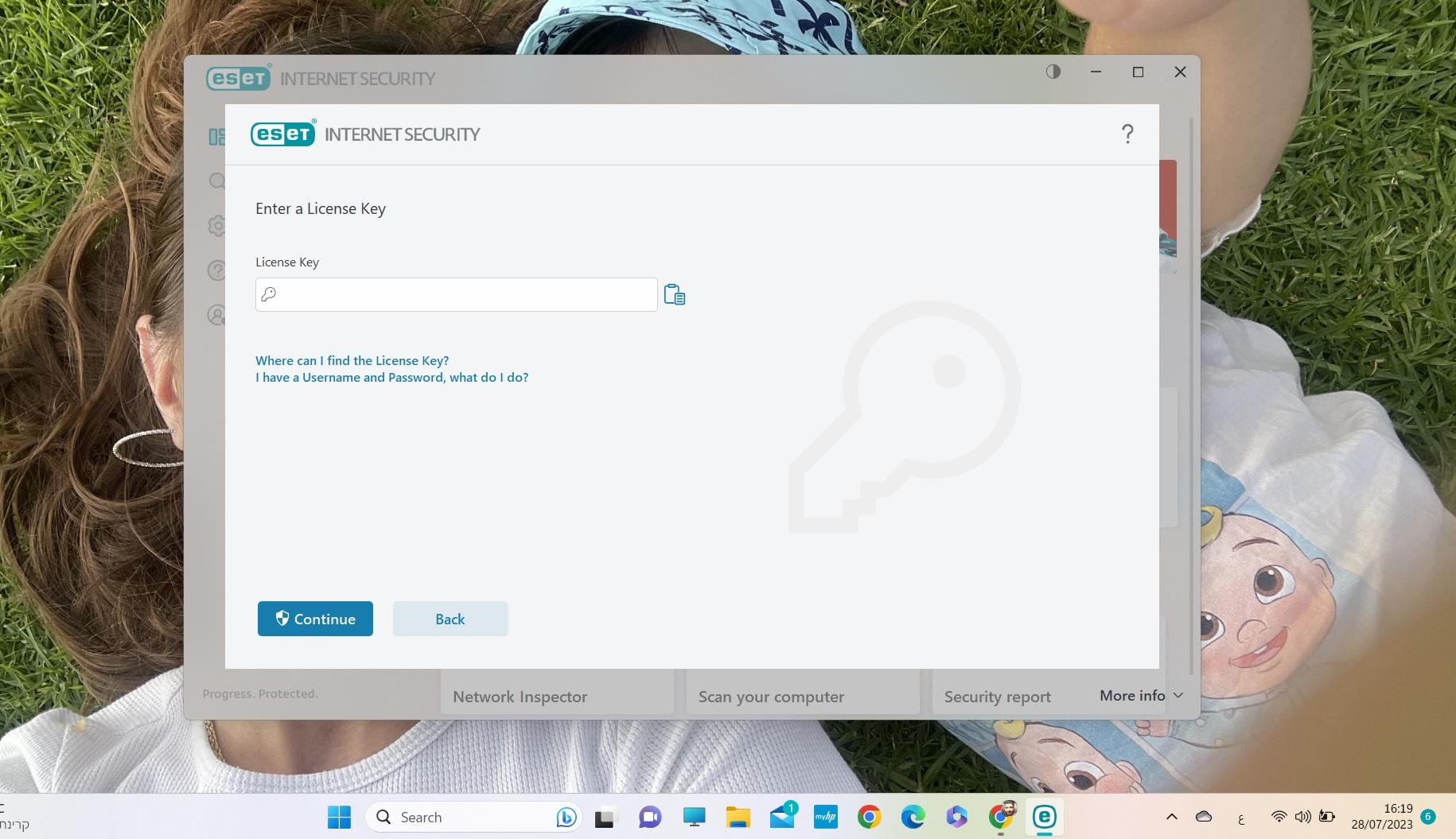The image size is (1456, 839).
Task: Open Wi-Fi network tray icon
Action: pos(1279,817)
